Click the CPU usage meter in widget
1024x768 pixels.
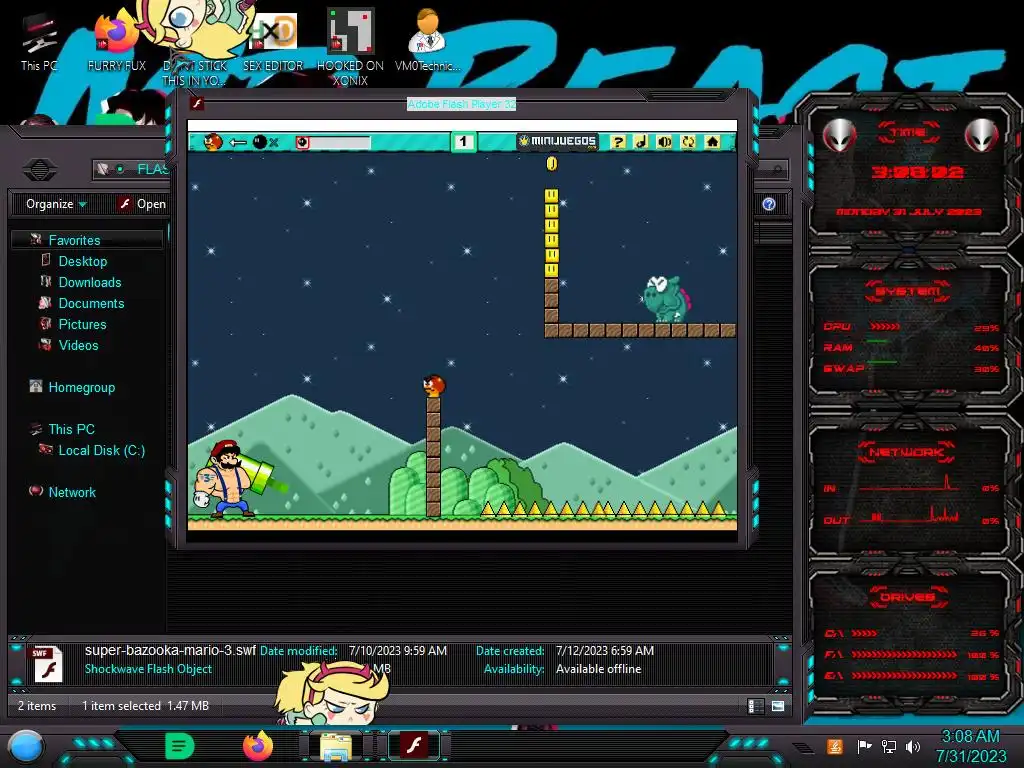(886, 326)
